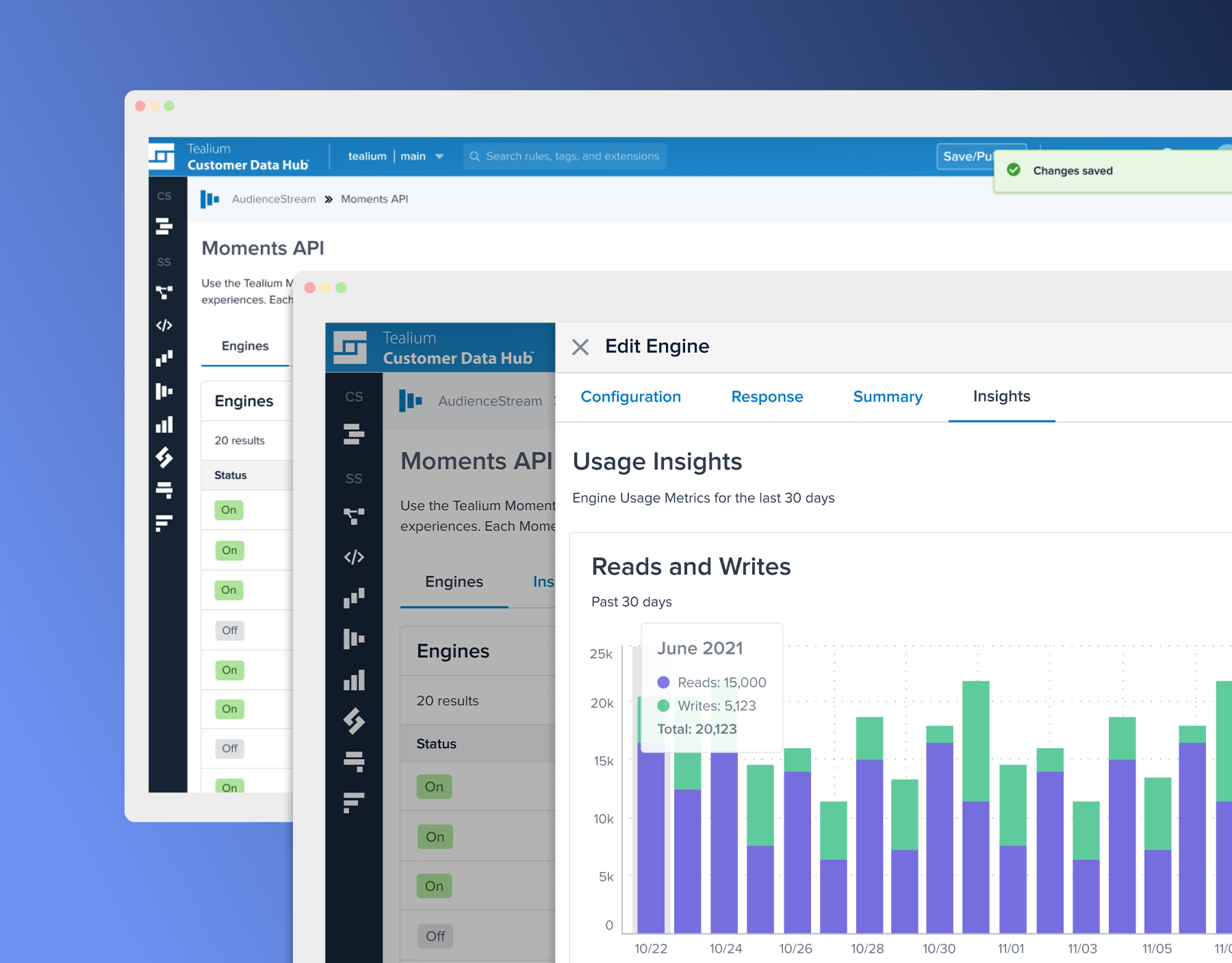Click AudienceStream breadcrumb link in front window
This screenshot has width=1232, height=963.
tap(490, 401)
